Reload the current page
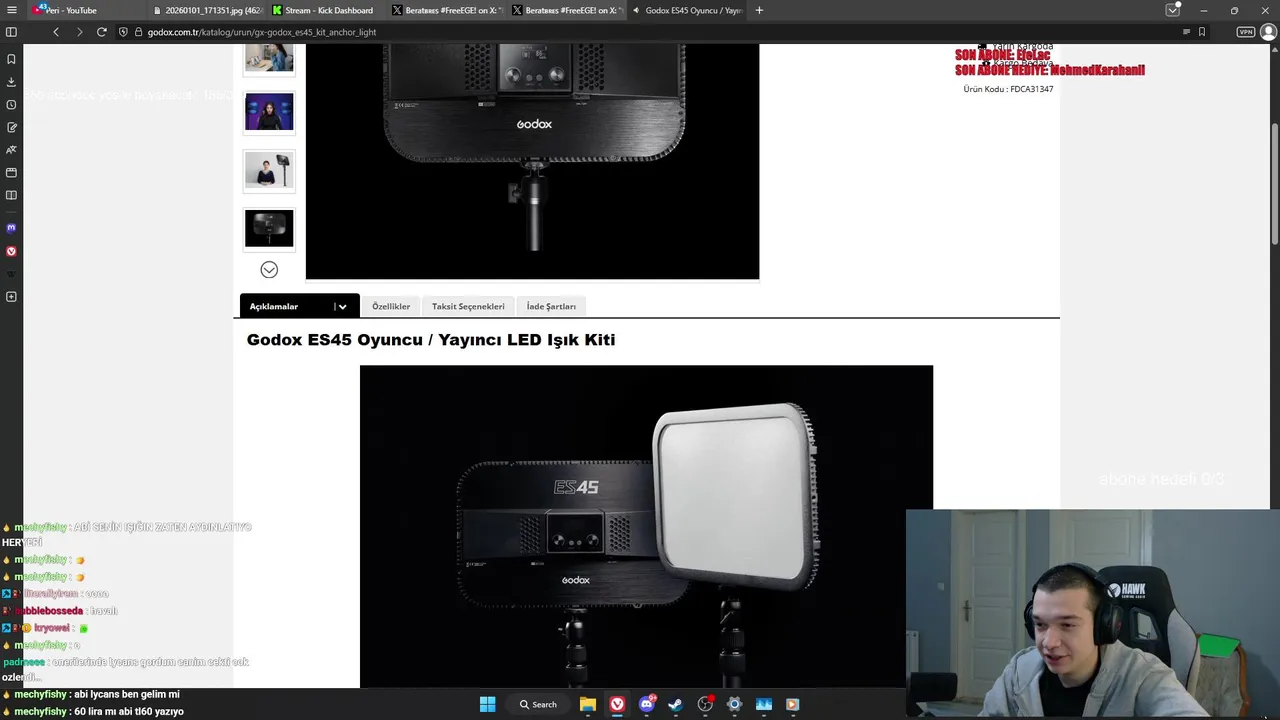 pos(101,32)
